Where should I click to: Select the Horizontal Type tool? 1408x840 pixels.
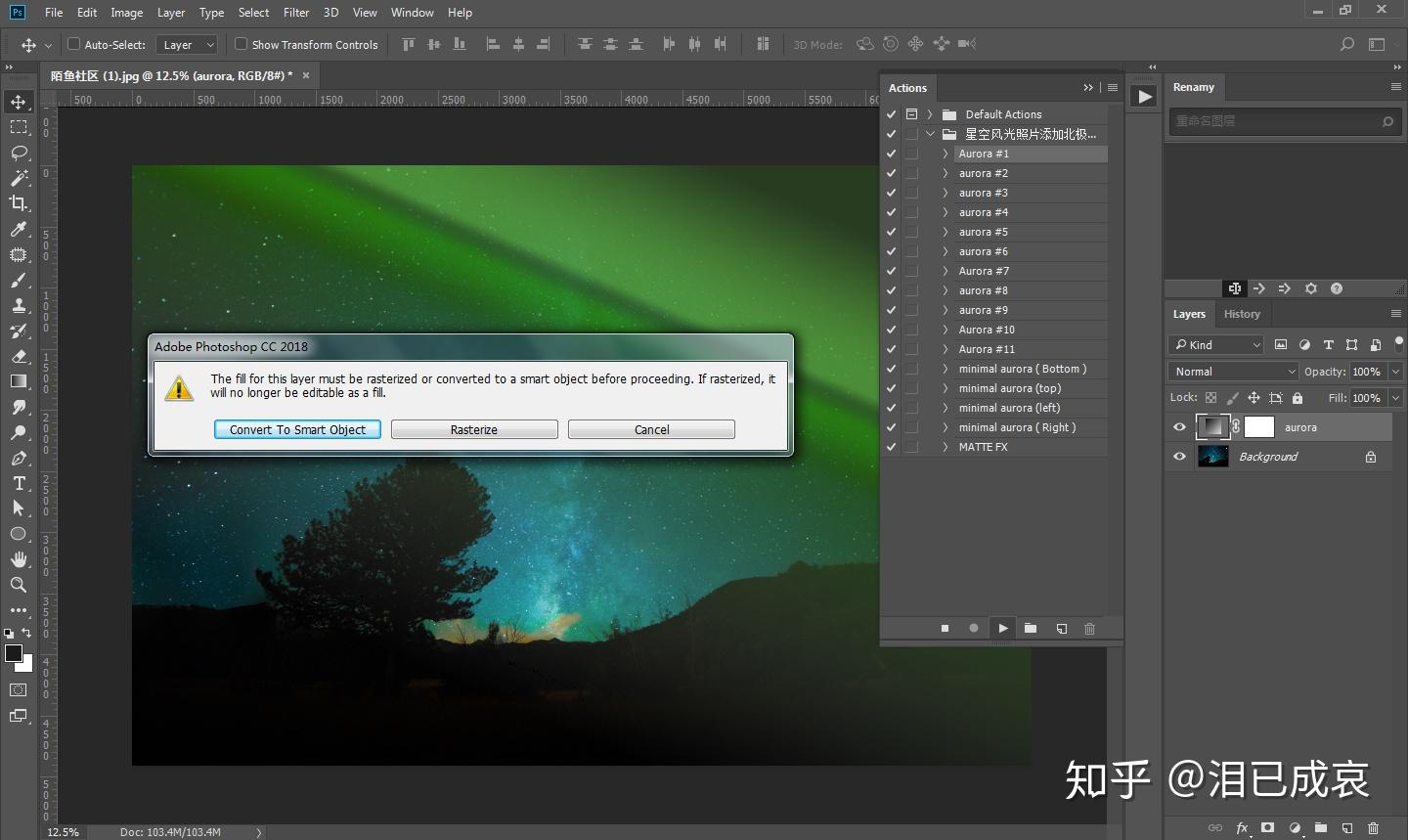coord(19,483)
